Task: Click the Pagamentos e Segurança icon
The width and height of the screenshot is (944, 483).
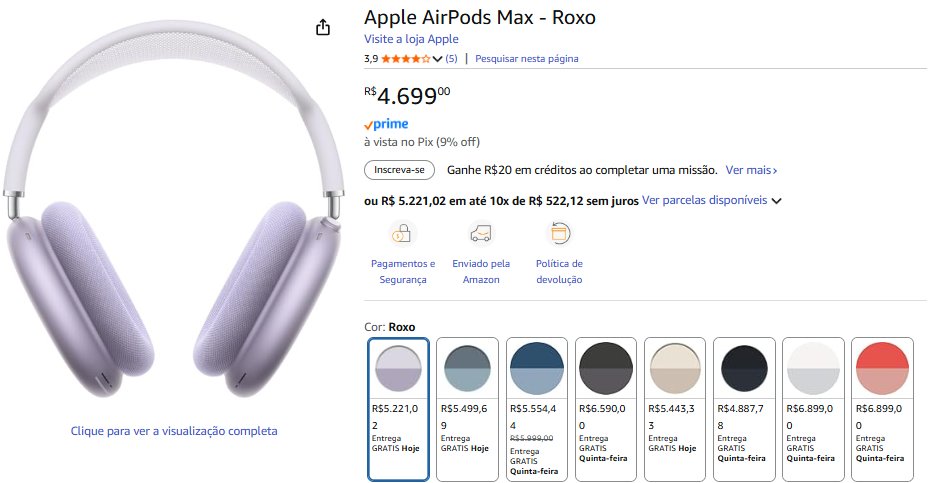Action: (402, 234)
